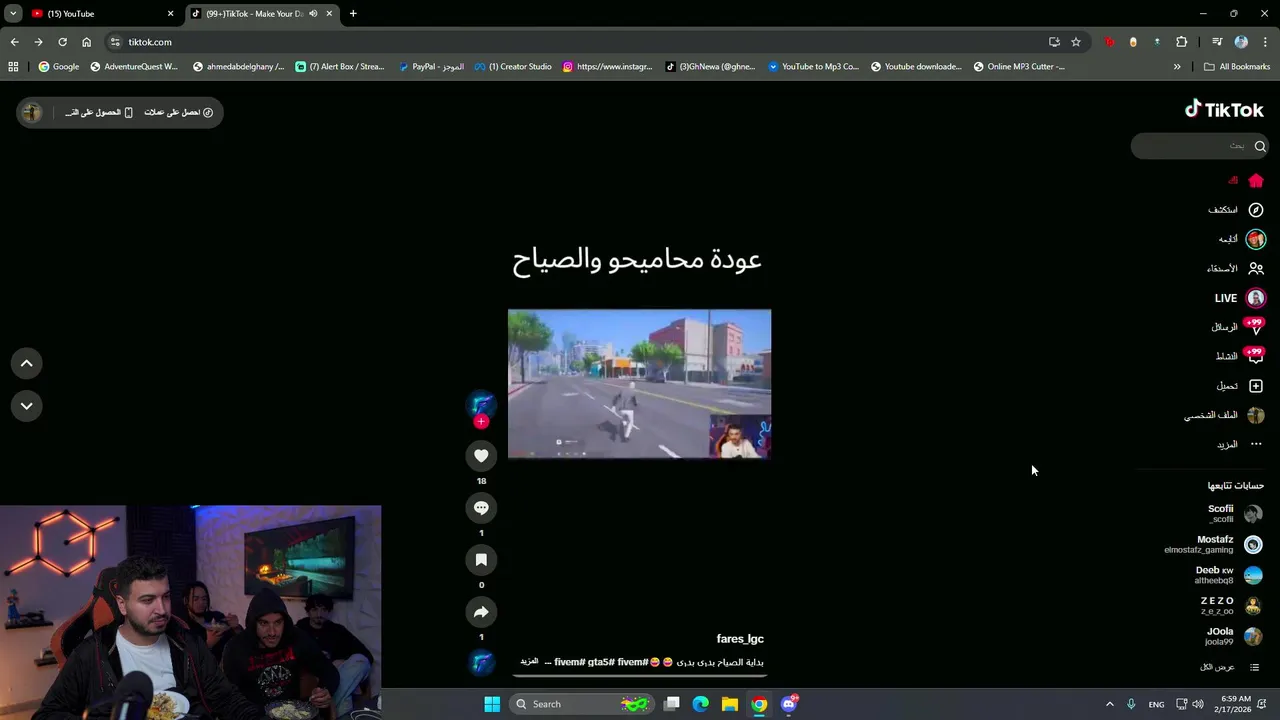Open Extensions puzzle icon
Screen dimensions: 1280x720
pyautogui.click(x=1181, y=42)
